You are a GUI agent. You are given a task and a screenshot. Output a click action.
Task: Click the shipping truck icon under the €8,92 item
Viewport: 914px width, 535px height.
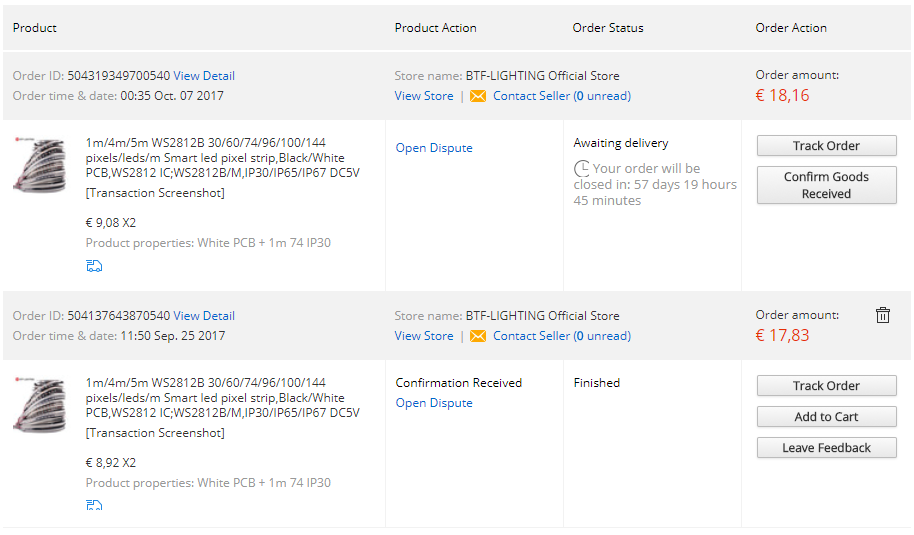coord(94,505)
